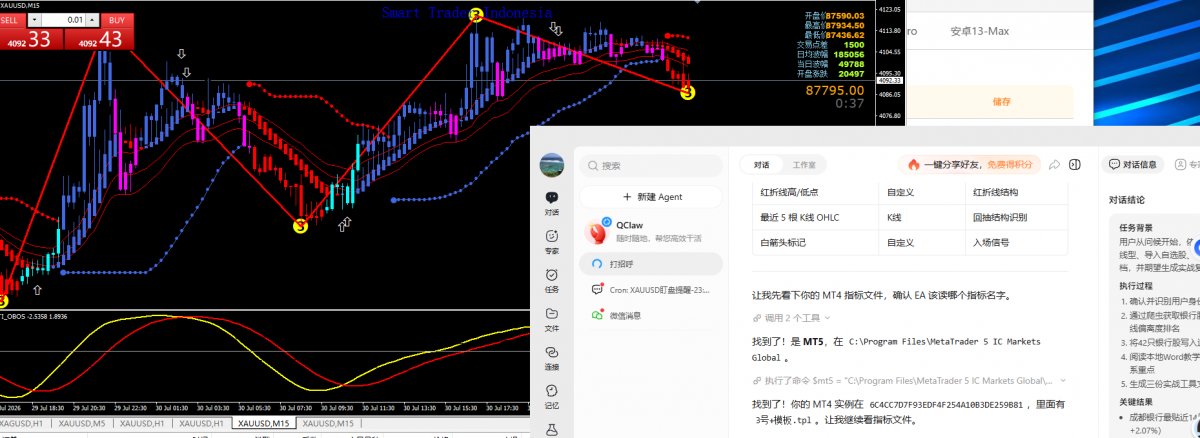The height and width of the screenshot is (438, 1200).
Task: Open the Cron: XAUUSD盯盘提醒 entry
Action: 651,289
